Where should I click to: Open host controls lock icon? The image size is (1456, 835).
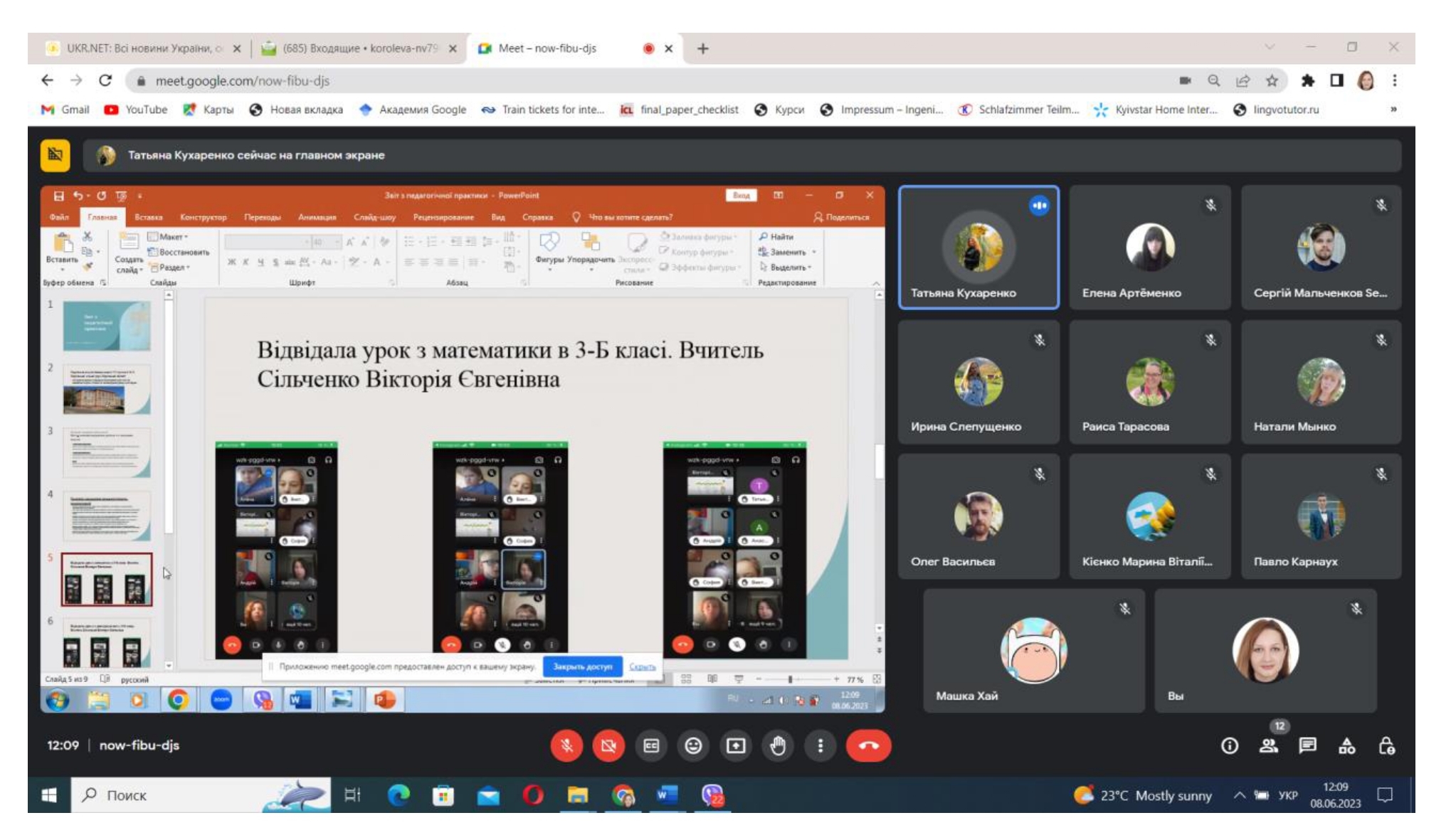click(1386, 745)
